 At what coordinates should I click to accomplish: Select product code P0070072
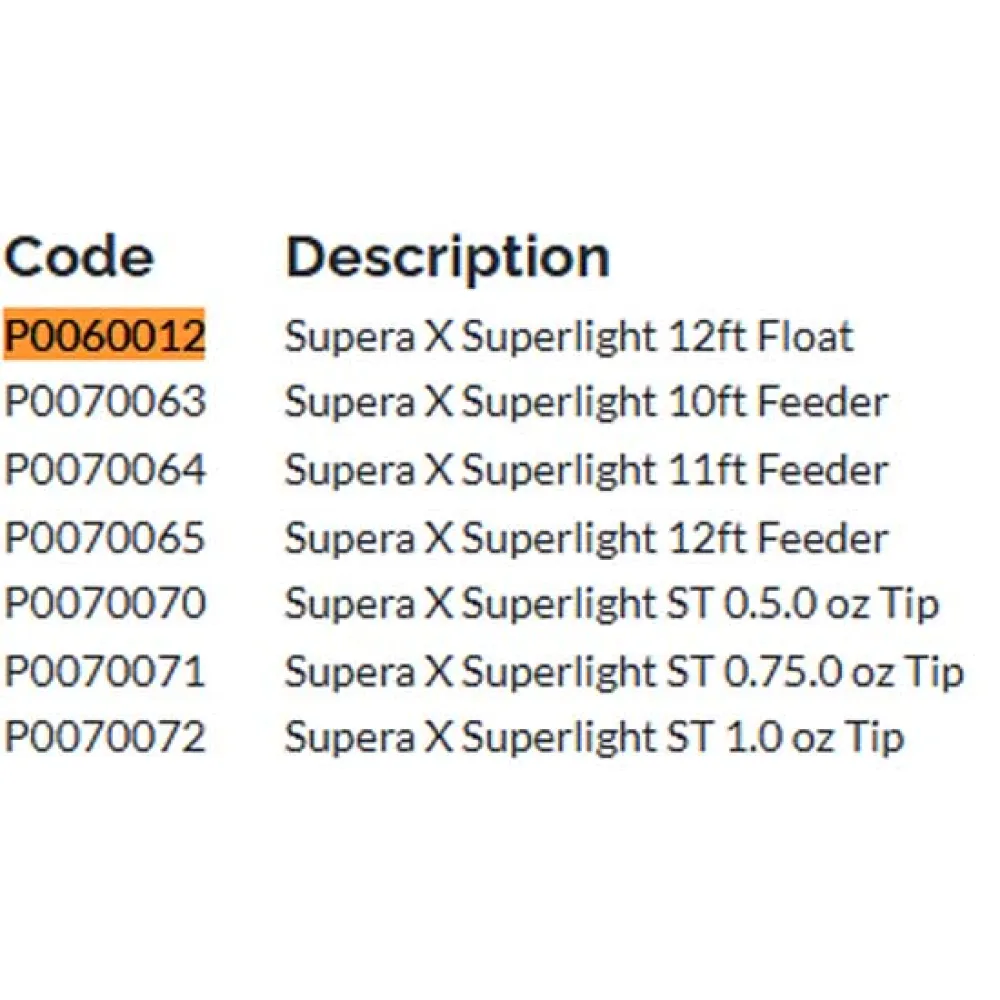[104, 738]
